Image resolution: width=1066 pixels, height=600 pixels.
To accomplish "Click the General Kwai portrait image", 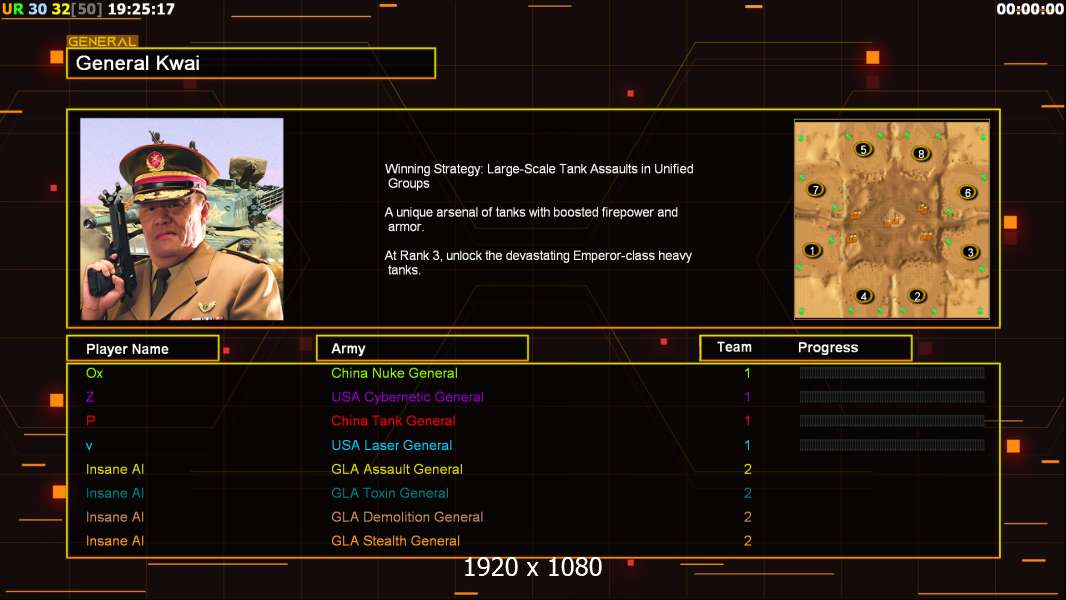I will point(182,219).
